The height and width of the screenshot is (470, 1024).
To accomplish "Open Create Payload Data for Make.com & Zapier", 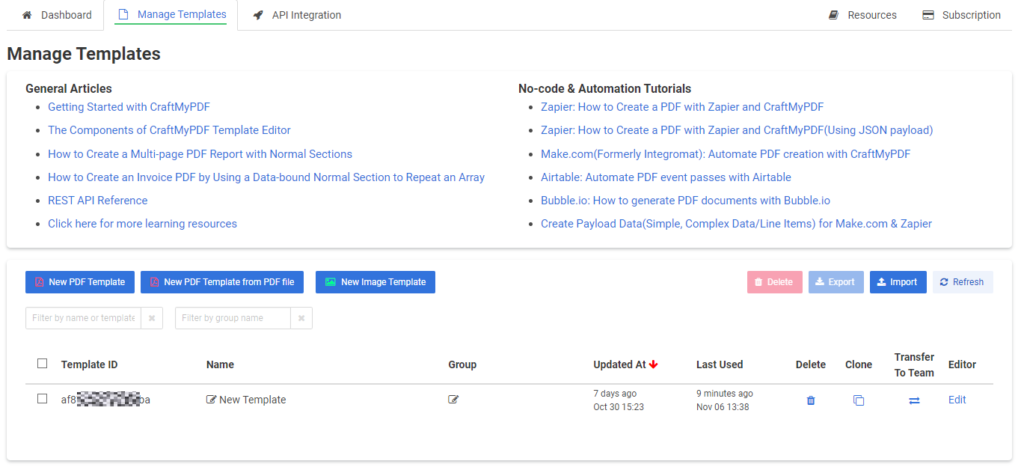I will pyautogui.click(x=736, y=224).
